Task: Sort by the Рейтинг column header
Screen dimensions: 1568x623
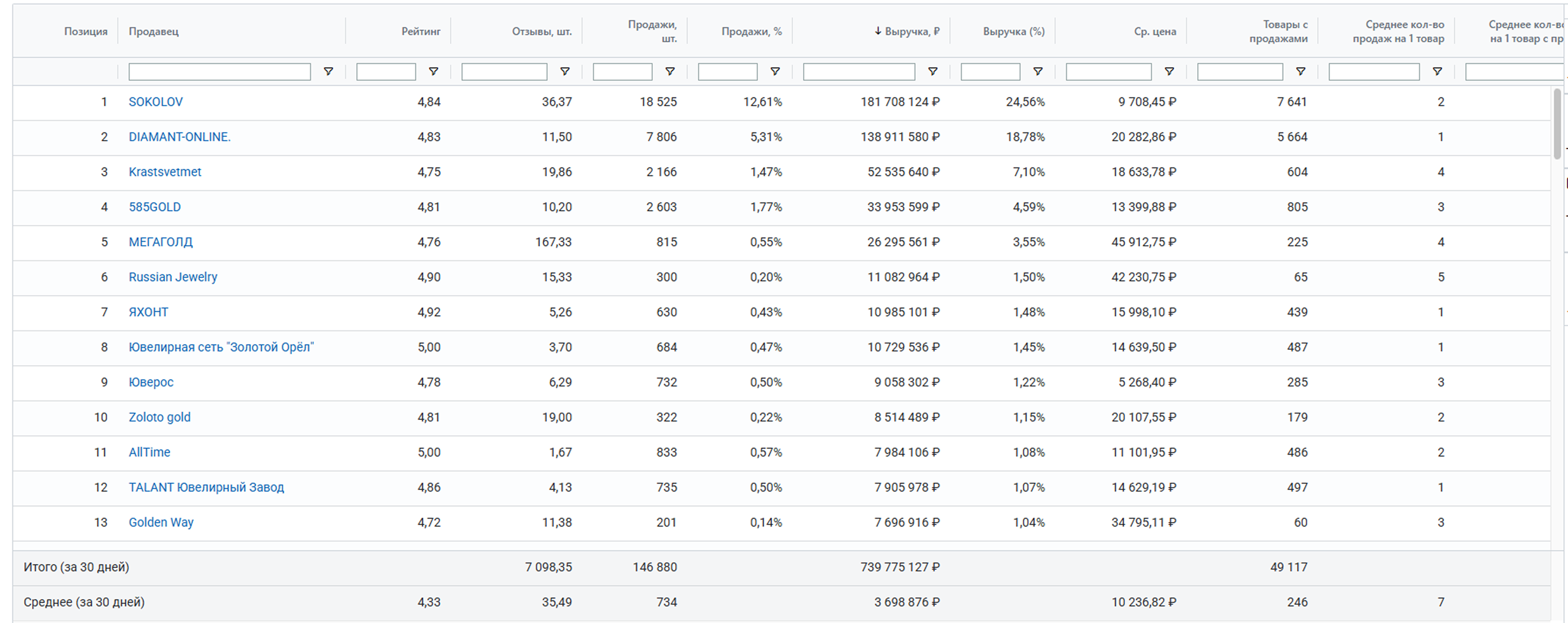Action: pos(420,31)
